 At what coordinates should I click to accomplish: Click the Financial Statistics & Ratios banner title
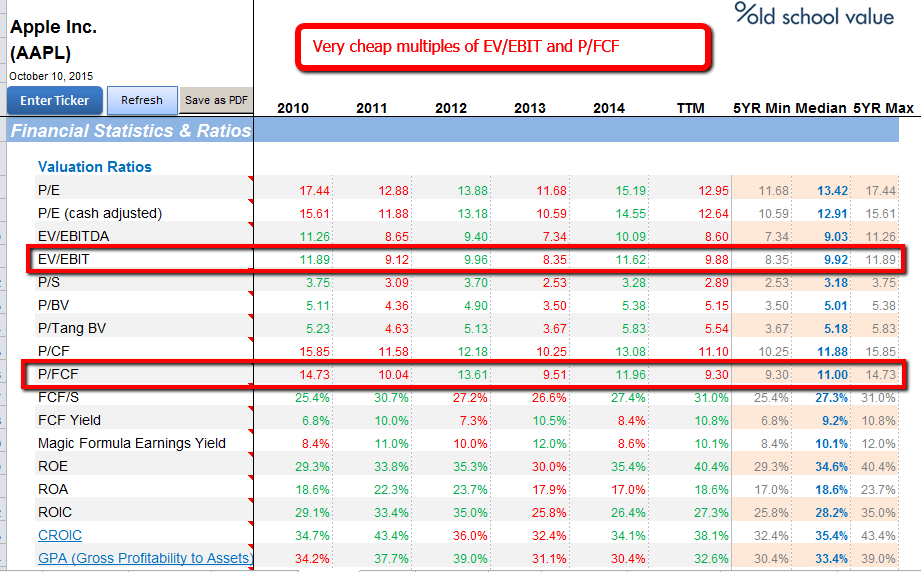(x=131, y=130)
